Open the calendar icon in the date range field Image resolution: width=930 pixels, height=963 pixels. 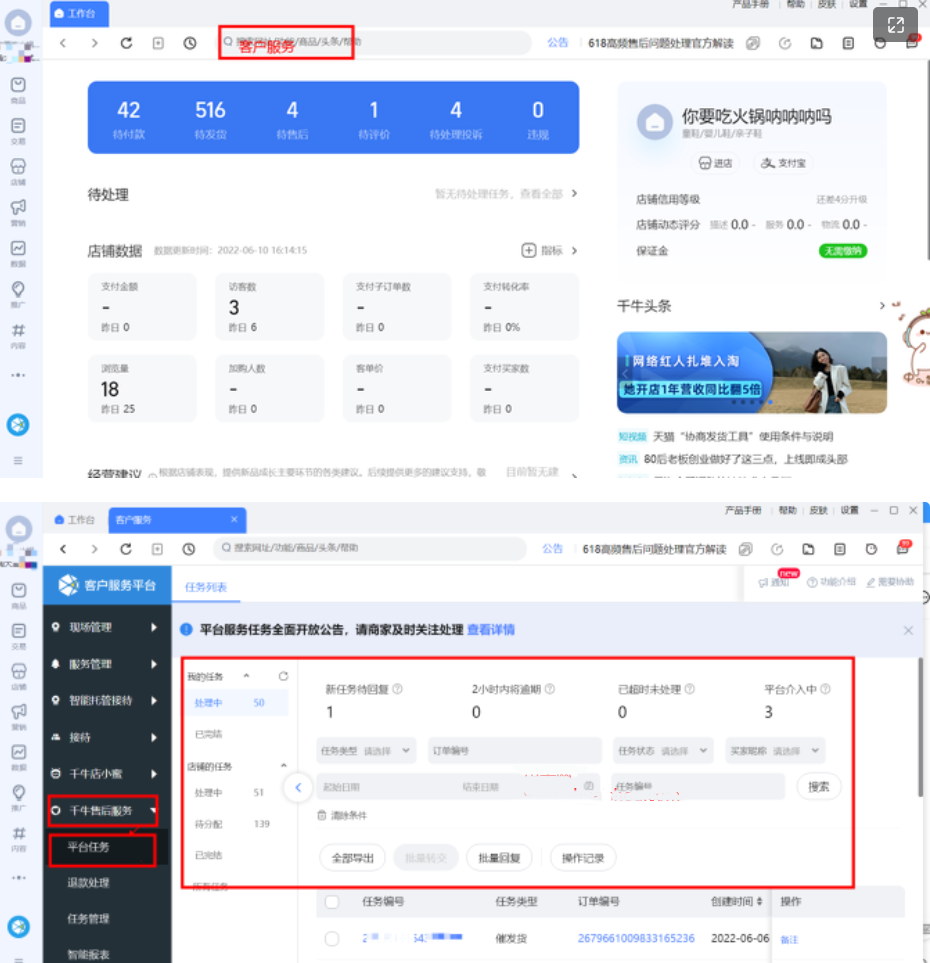(589, 786)
